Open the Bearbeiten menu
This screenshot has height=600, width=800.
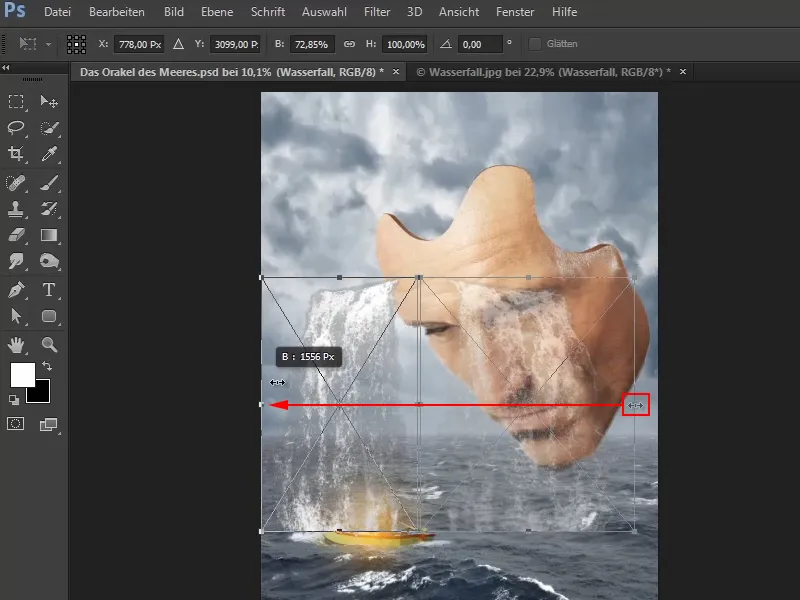click(x=117, y=12)
